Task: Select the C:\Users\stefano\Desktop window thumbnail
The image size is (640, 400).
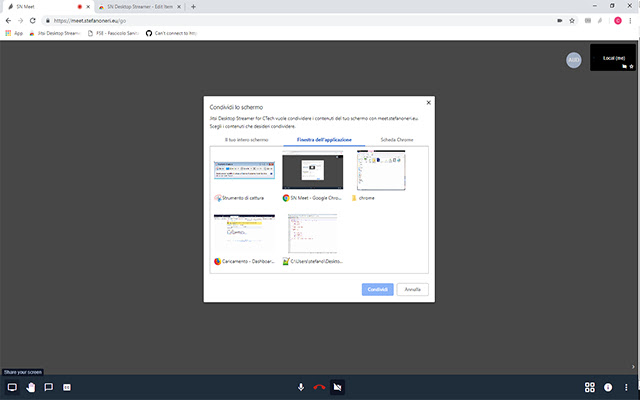Action: 313,233
